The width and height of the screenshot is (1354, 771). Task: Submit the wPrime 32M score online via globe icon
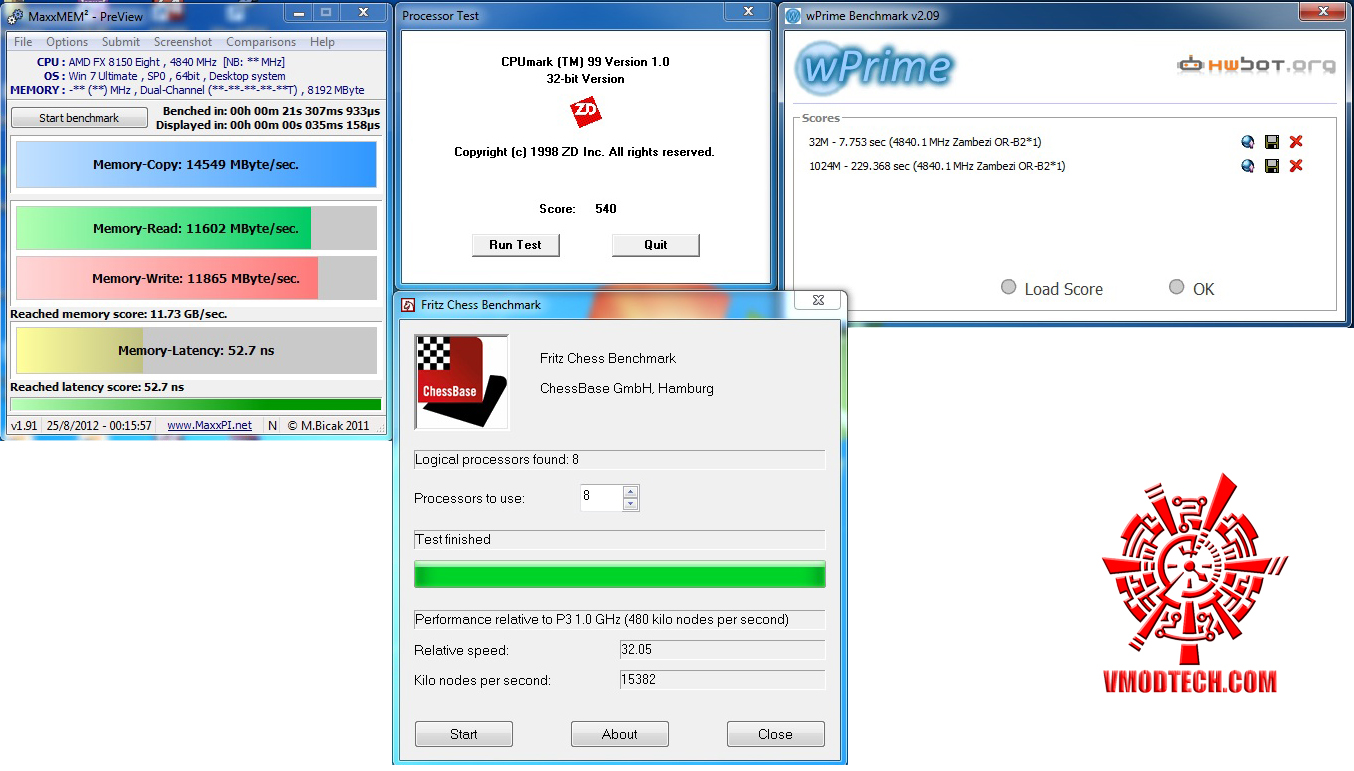coord(1247,142)
